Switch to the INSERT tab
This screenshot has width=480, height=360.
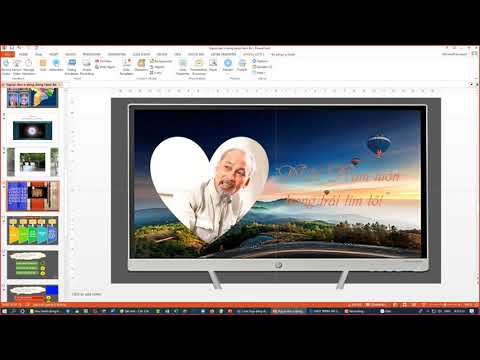[x=54, y=54]
